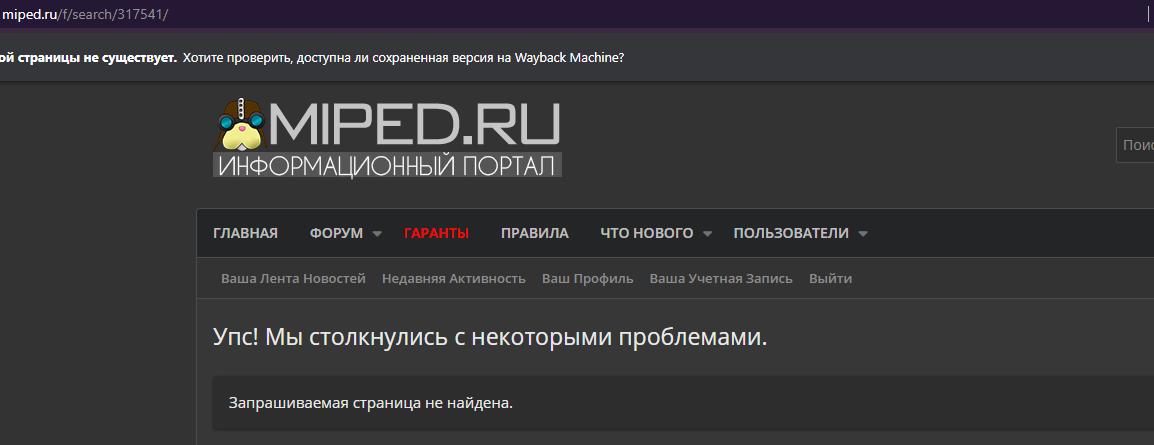Click the Выйти logout link
The width and height of the screenshot is (1154, 445).
coord(831,279)
